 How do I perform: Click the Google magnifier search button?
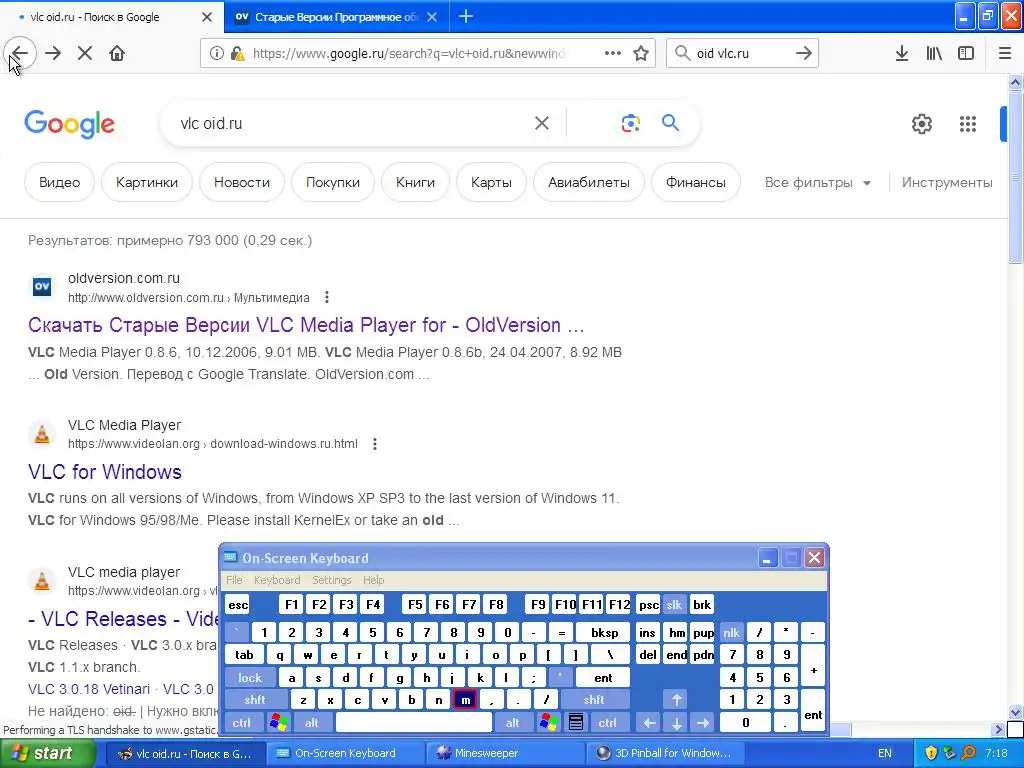(x=670, y=123)
